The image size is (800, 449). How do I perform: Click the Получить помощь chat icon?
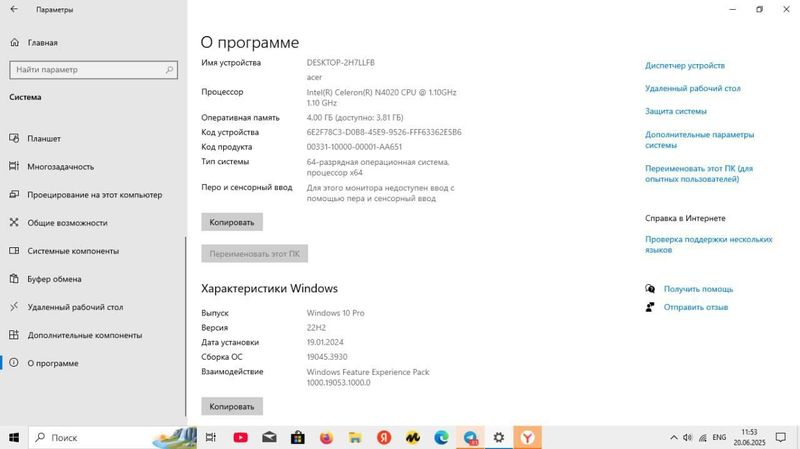[649, 289]
